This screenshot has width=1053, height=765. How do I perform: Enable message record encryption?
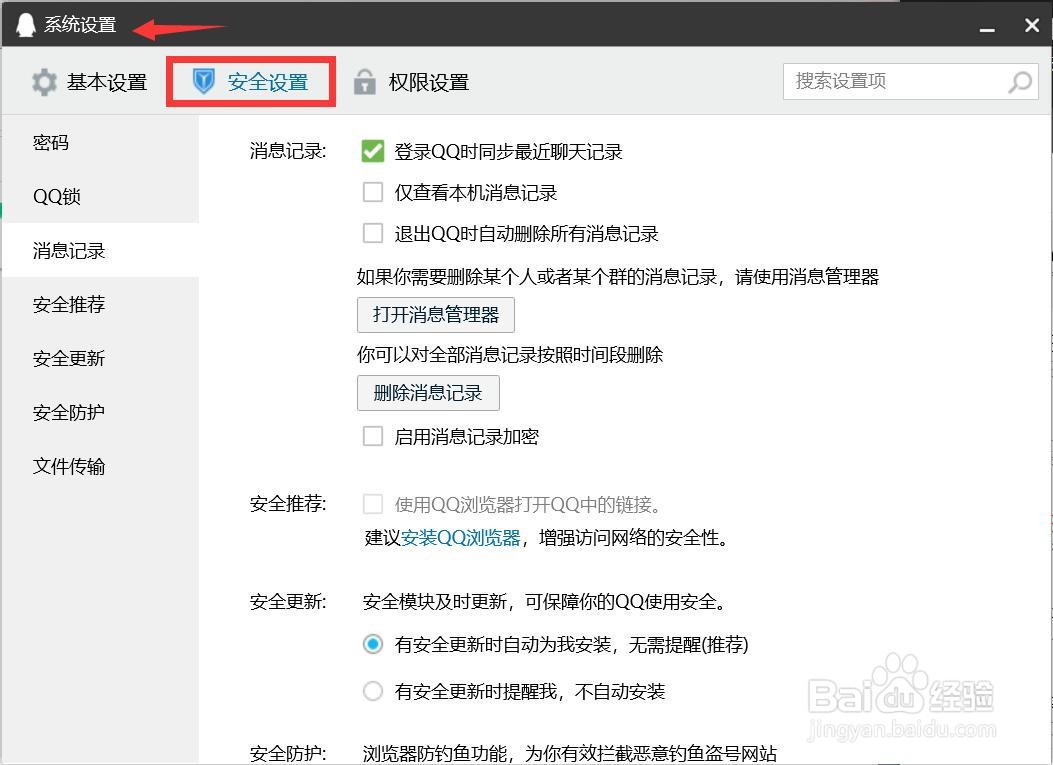point(373,435)
